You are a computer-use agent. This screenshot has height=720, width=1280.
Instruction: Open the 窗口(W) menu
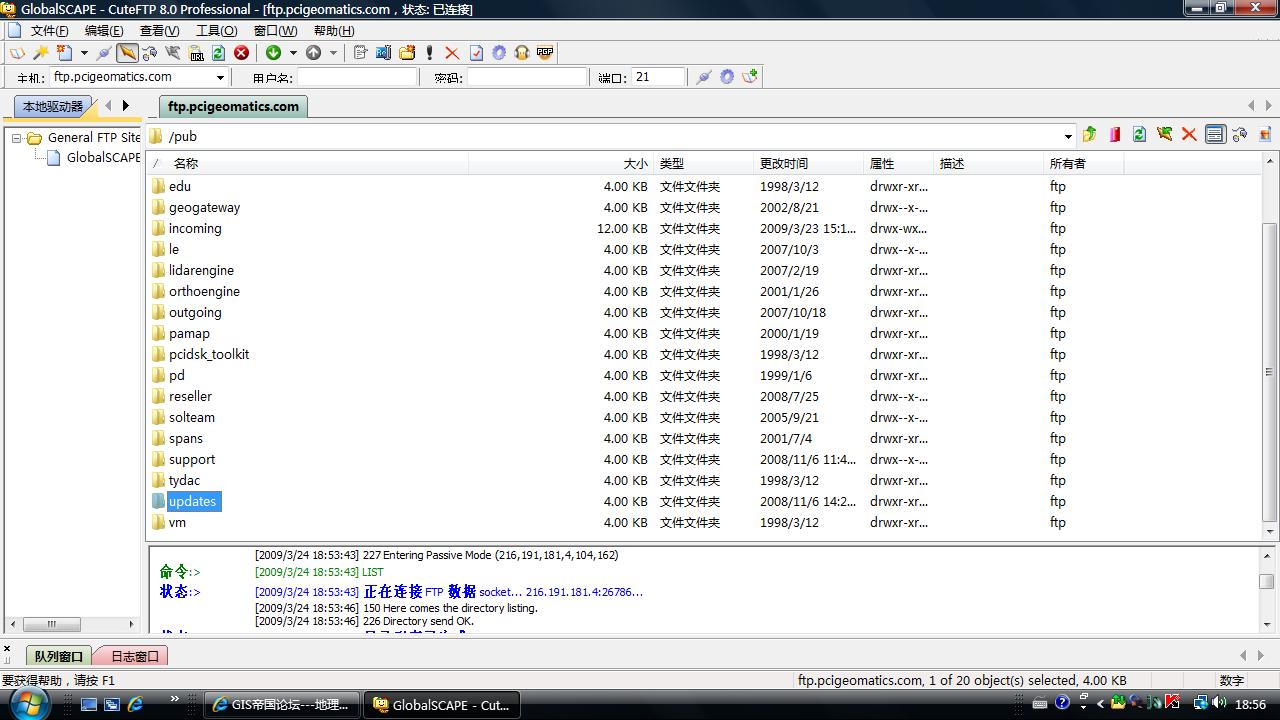[x=275, y=31]
